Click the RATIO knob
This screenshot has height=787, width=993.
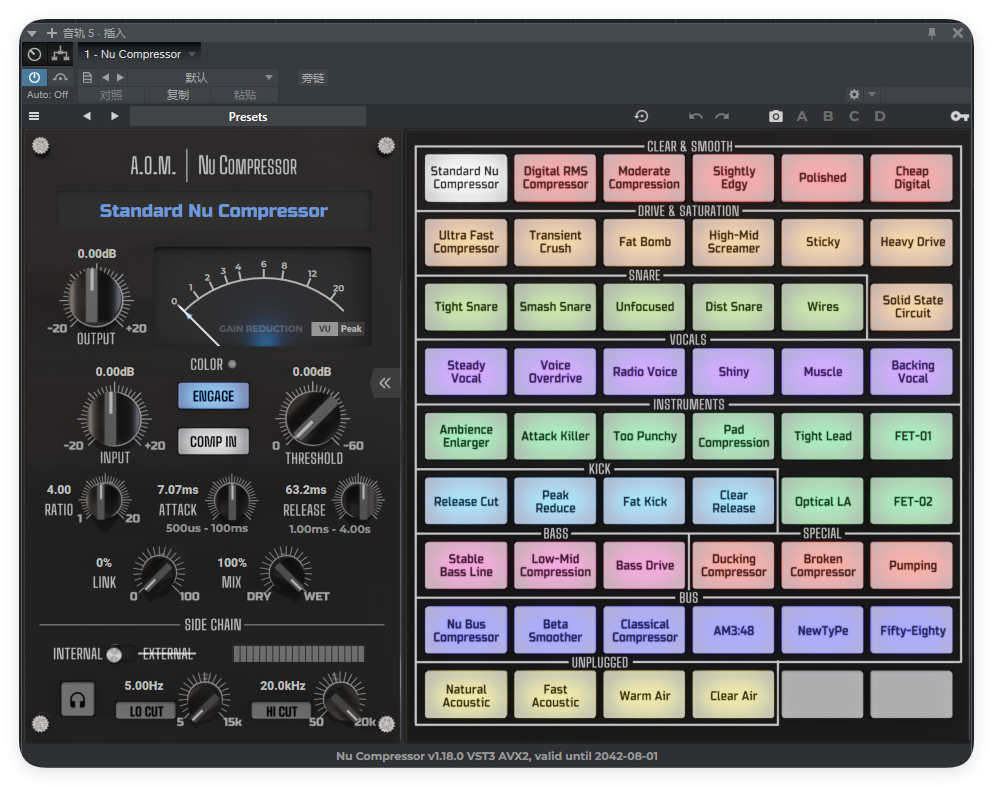click(x=104, y=500)
